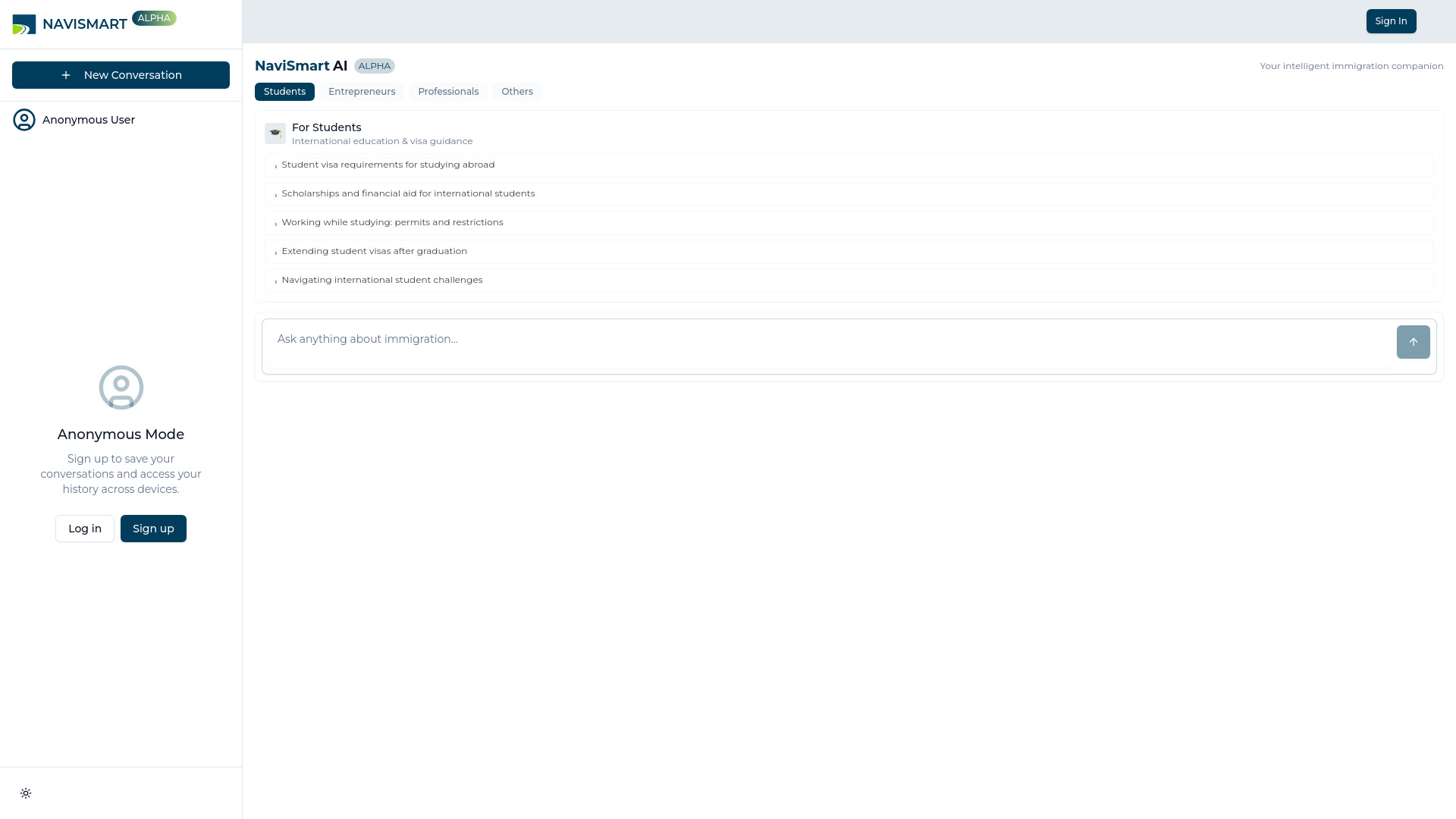1456x819 pixels.
Task: Switch to the Entrepreneurs tab
Action: point(362,92)
